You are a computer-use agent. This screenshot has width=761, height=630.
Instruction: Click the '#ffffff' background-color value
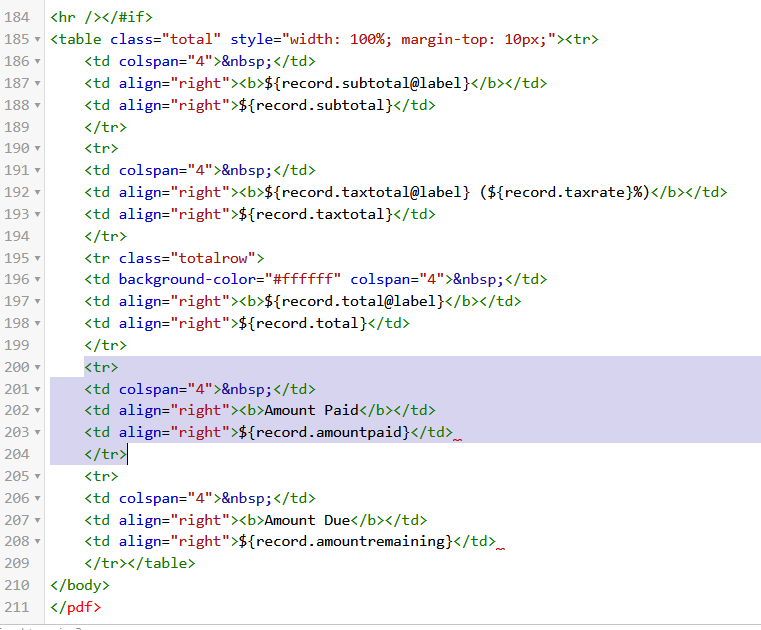pos(303,280)
